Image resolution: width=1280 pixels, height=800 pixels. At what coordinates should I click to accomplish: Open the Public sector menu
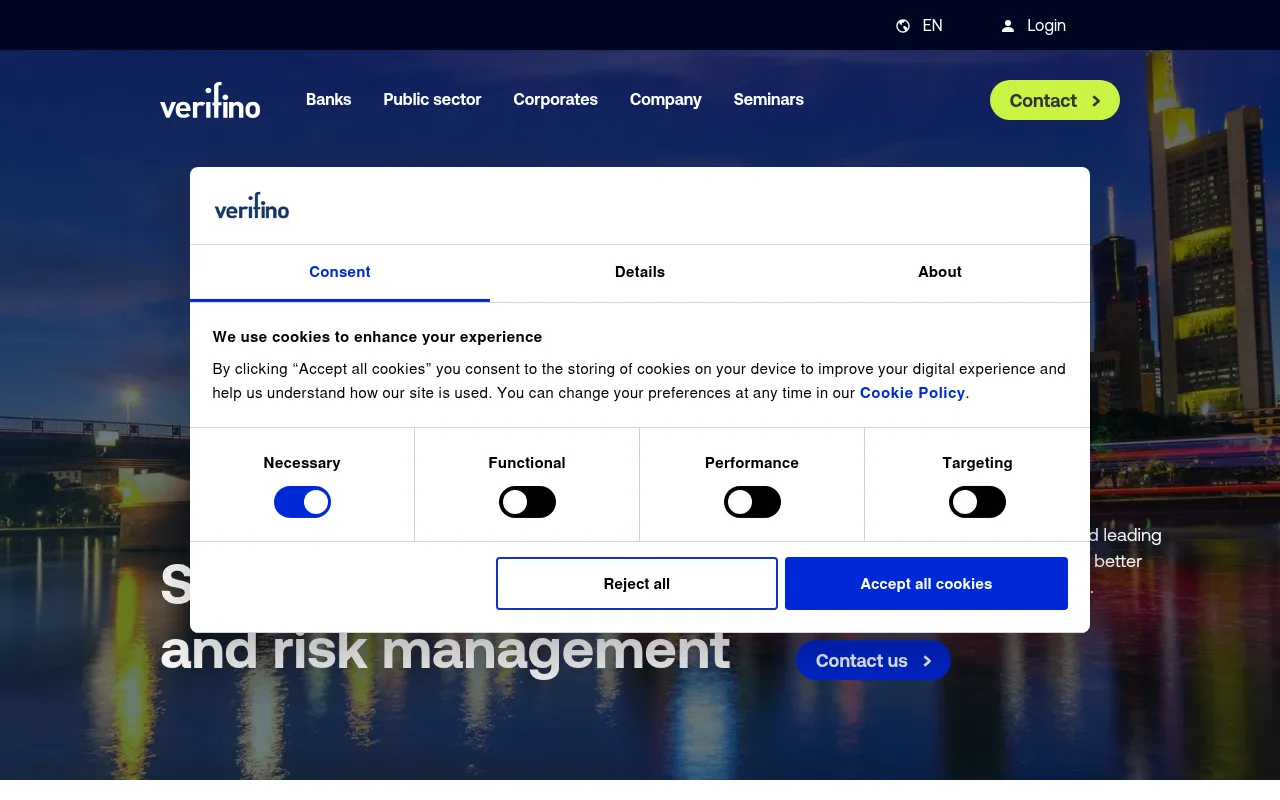[x=432, y=100]
